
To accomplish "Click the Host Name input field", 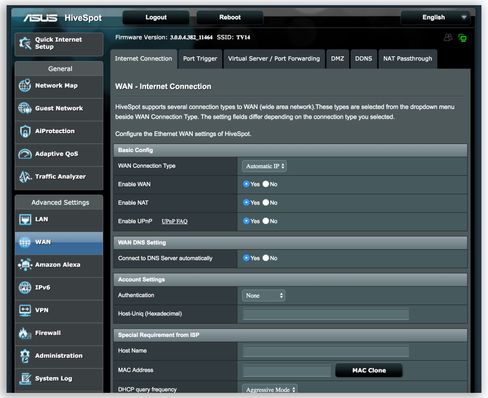I will [x=326, y=351].
